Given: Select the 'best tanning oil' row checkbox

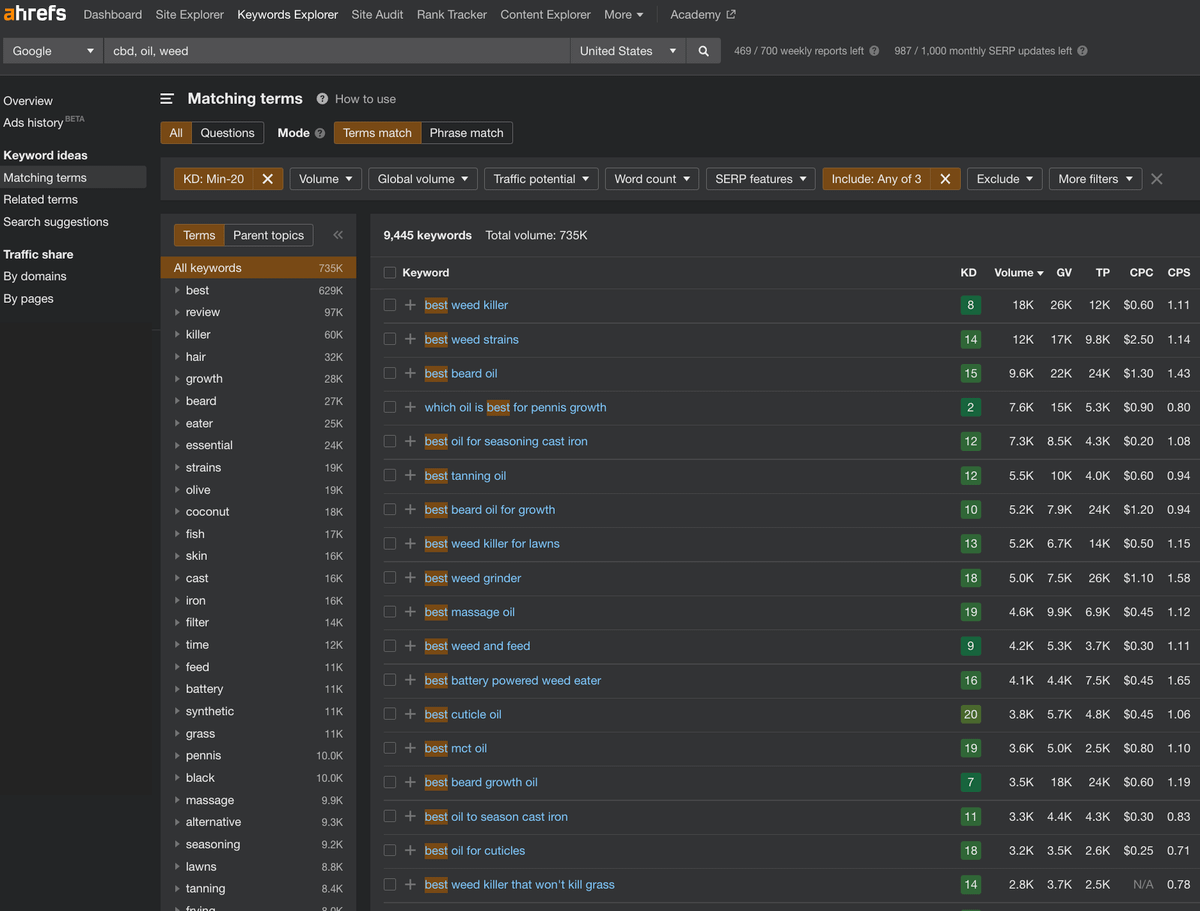Looking at the screenshot, I should point(390,475).
